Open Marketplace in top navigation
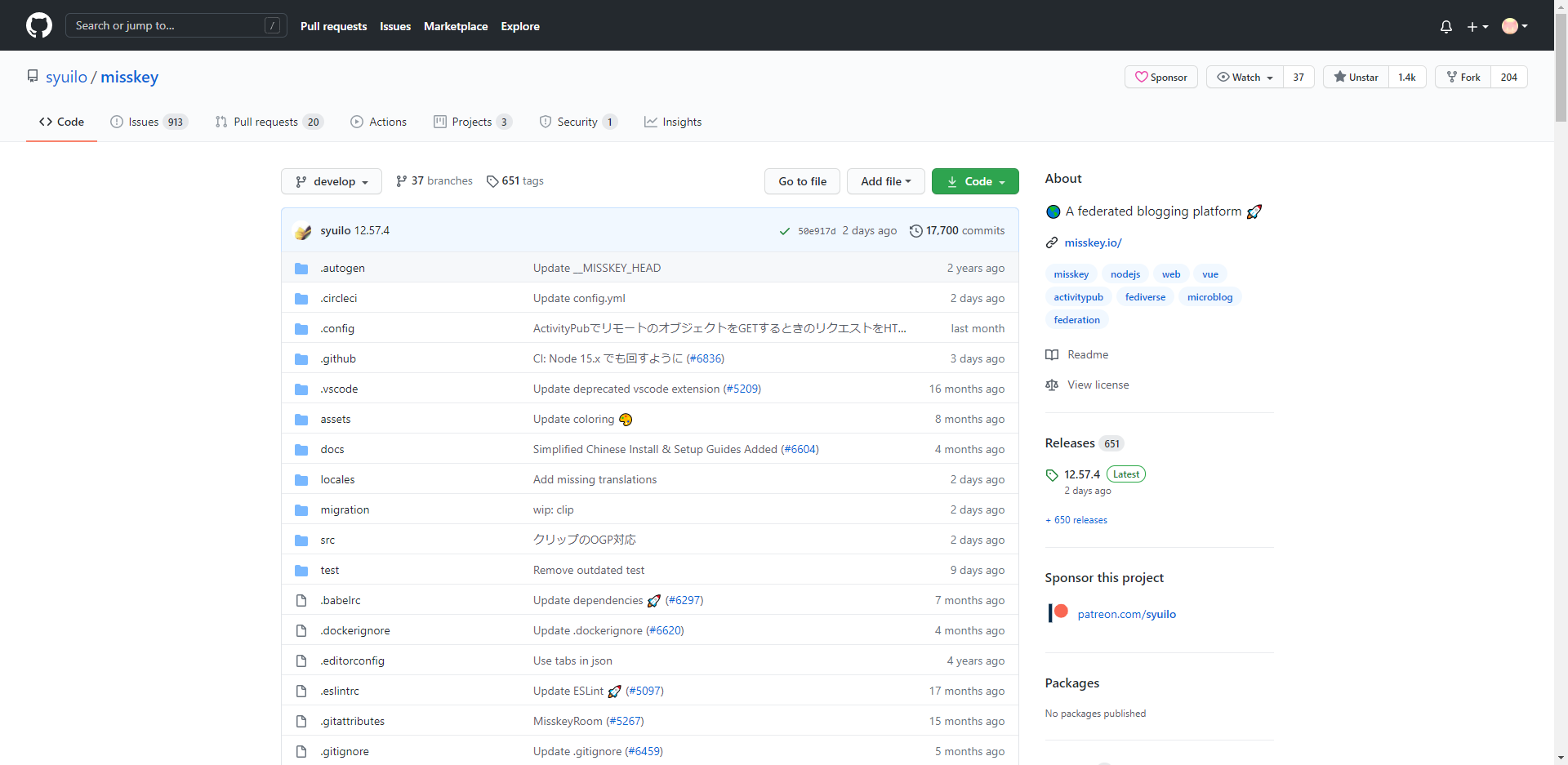The image size is (1568, 765). (x=456, y=26)
